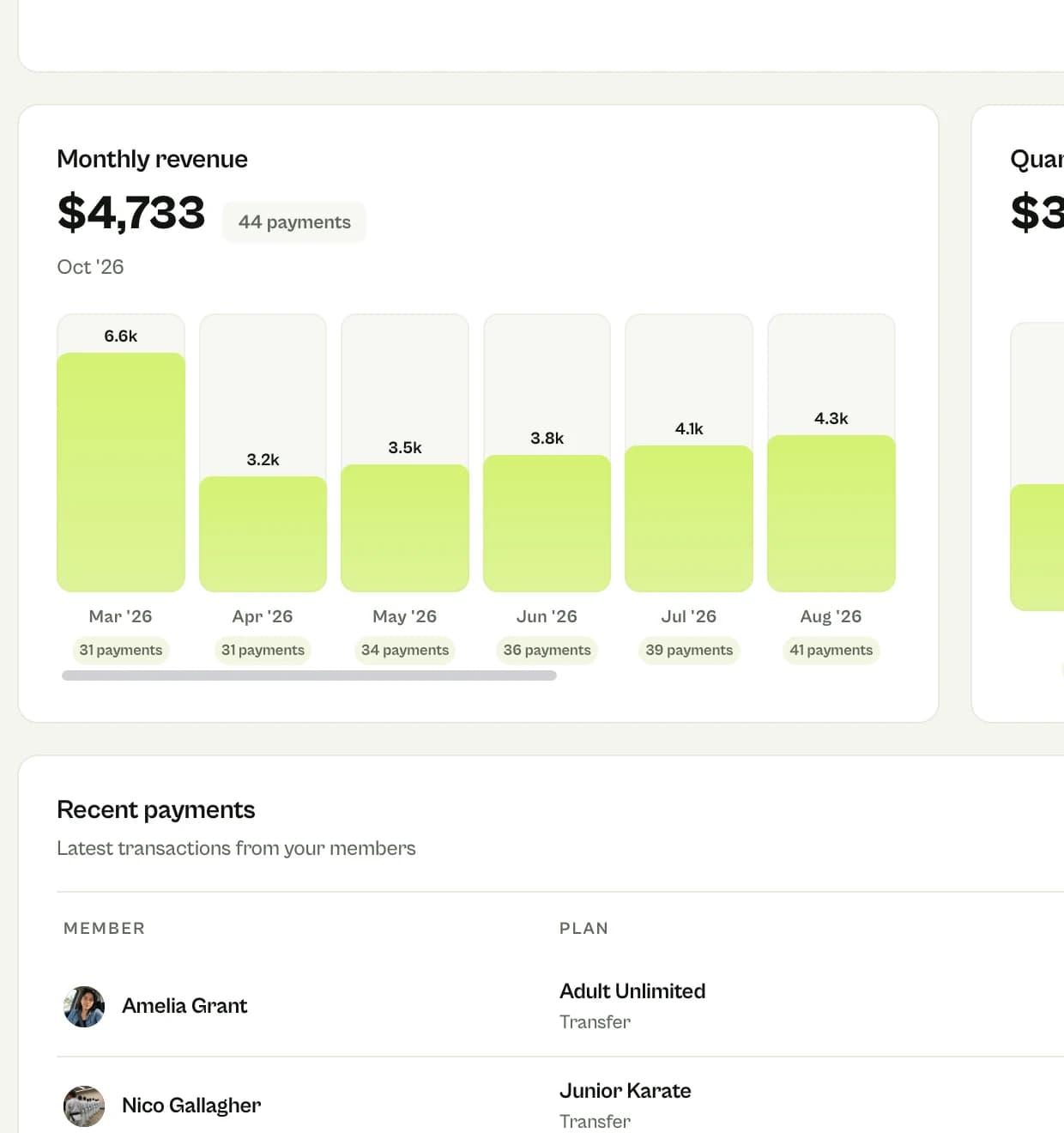The image size is (1064, 1133).
Task: Pick the Jul '26 revenue bar
Action: click(689, 518)
